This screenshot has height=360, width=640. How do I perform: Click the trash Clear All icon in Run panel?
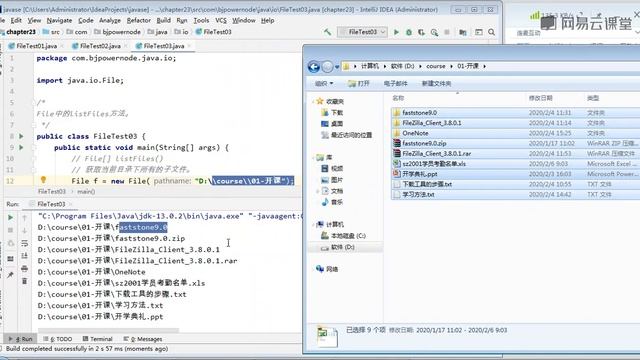[24, 281]
